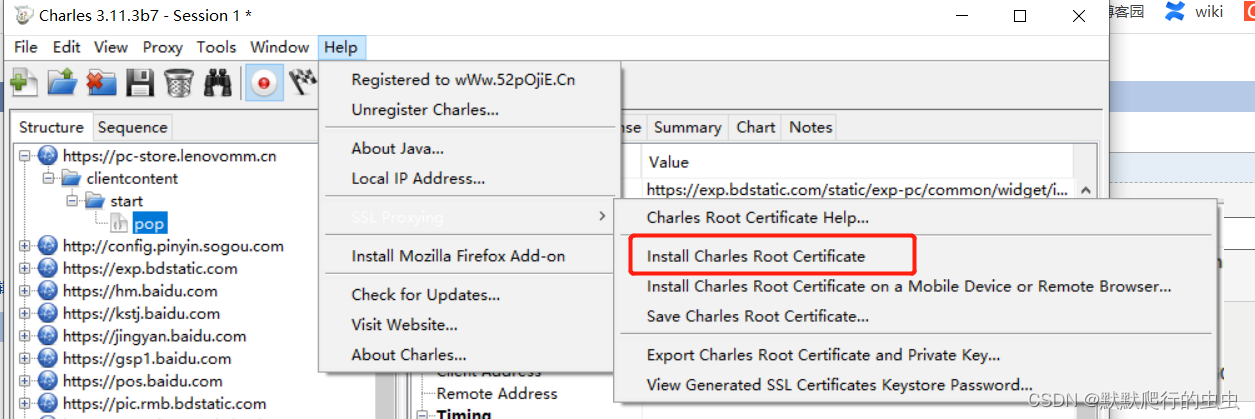Switch to the Sequence tab
1255x419 pixels.
(132, 127)
